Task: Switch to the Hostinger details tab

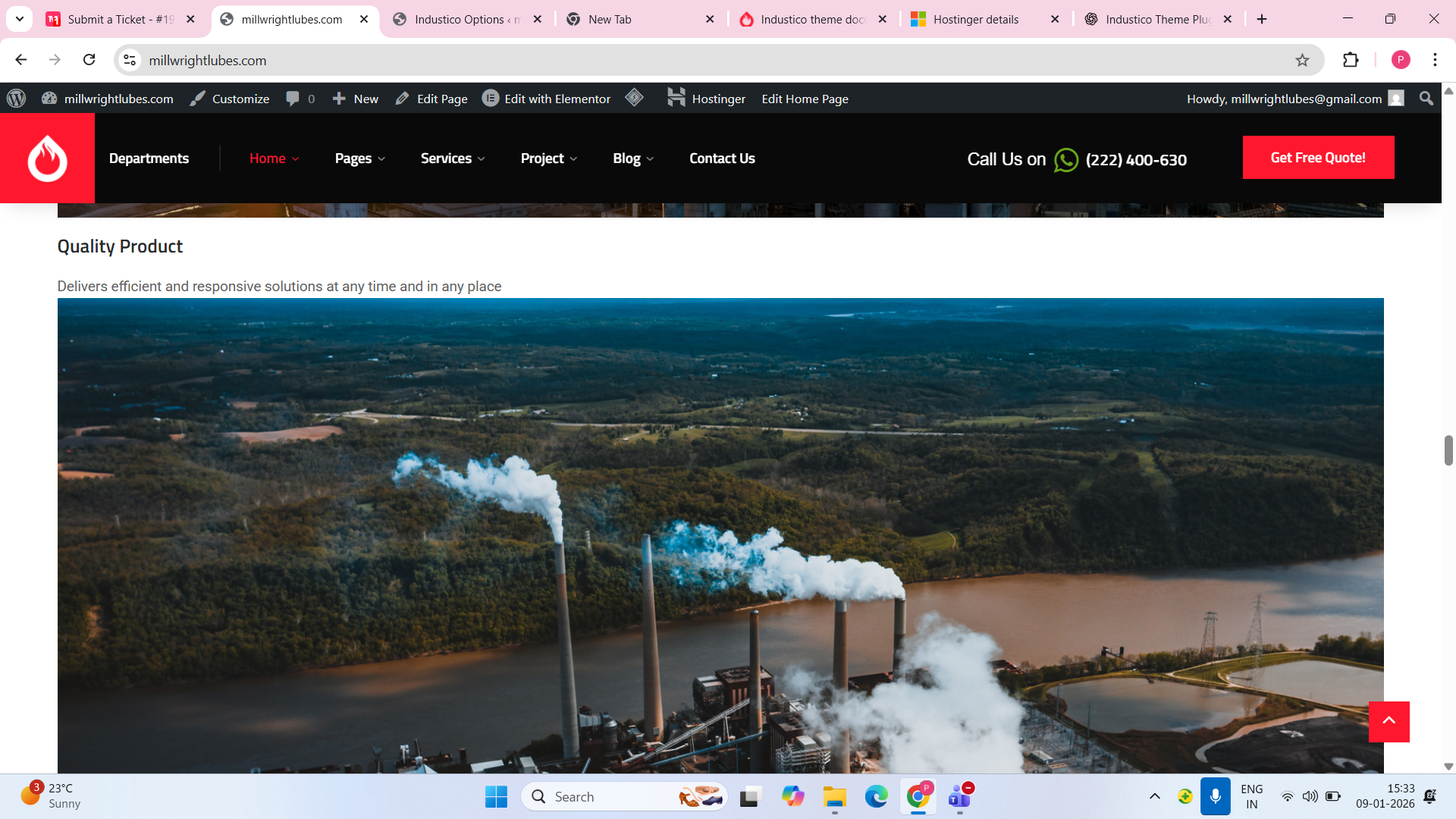Action: [975, 20]
